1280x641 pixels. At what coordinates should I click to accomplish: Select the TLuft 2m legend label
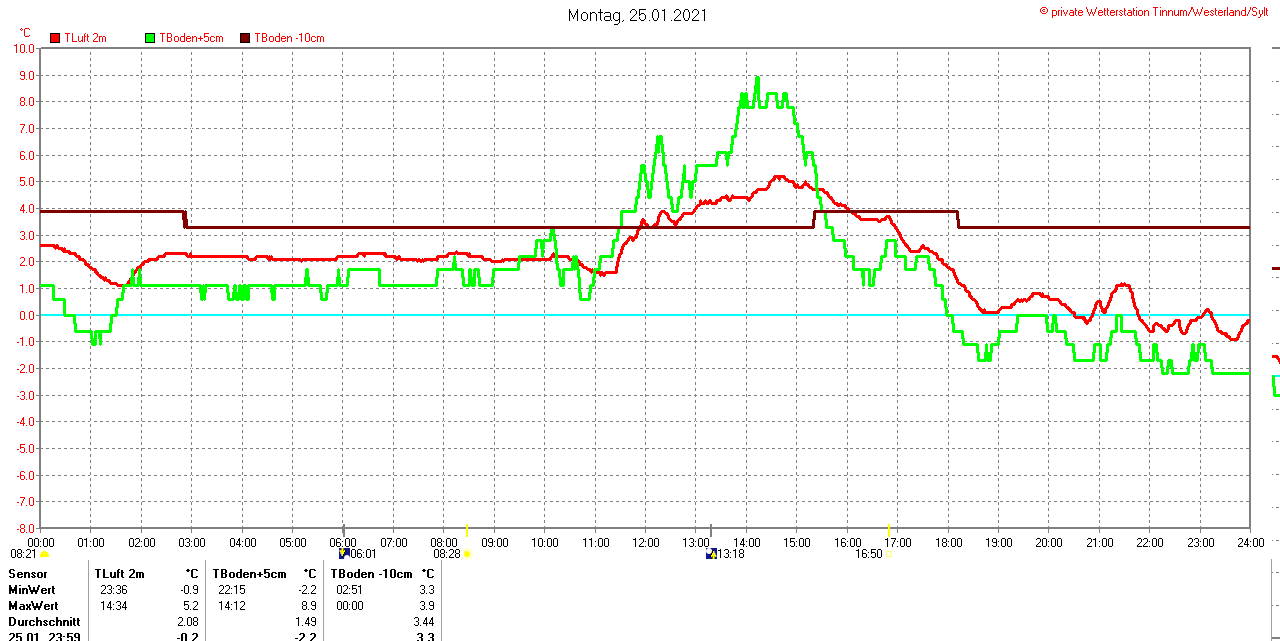point(85,38)
